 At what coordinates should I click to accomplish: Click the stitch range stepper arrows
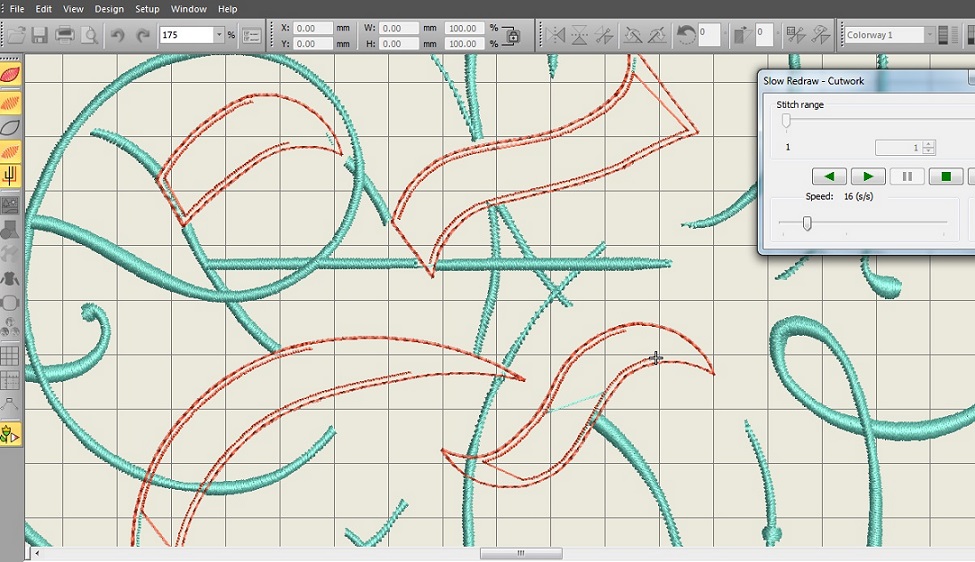(x=929, y=147)
